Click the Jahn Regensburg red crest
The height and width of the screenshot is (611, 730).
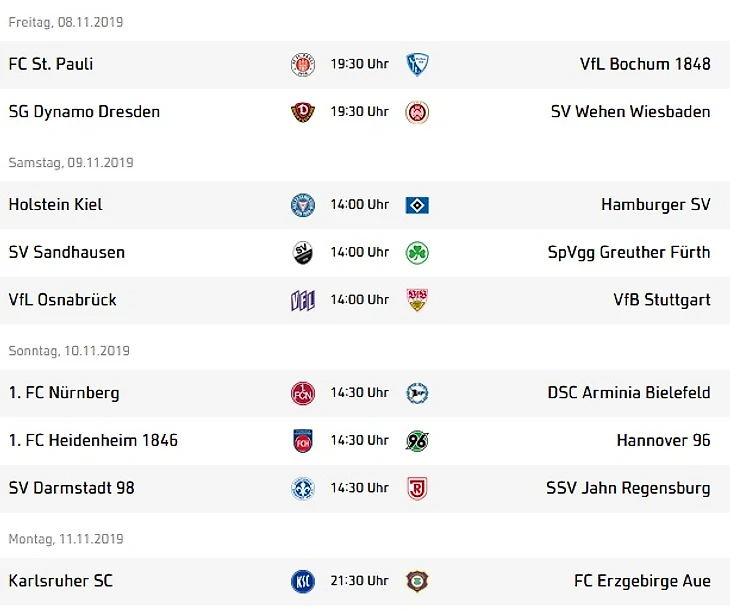tap(417, 489)
